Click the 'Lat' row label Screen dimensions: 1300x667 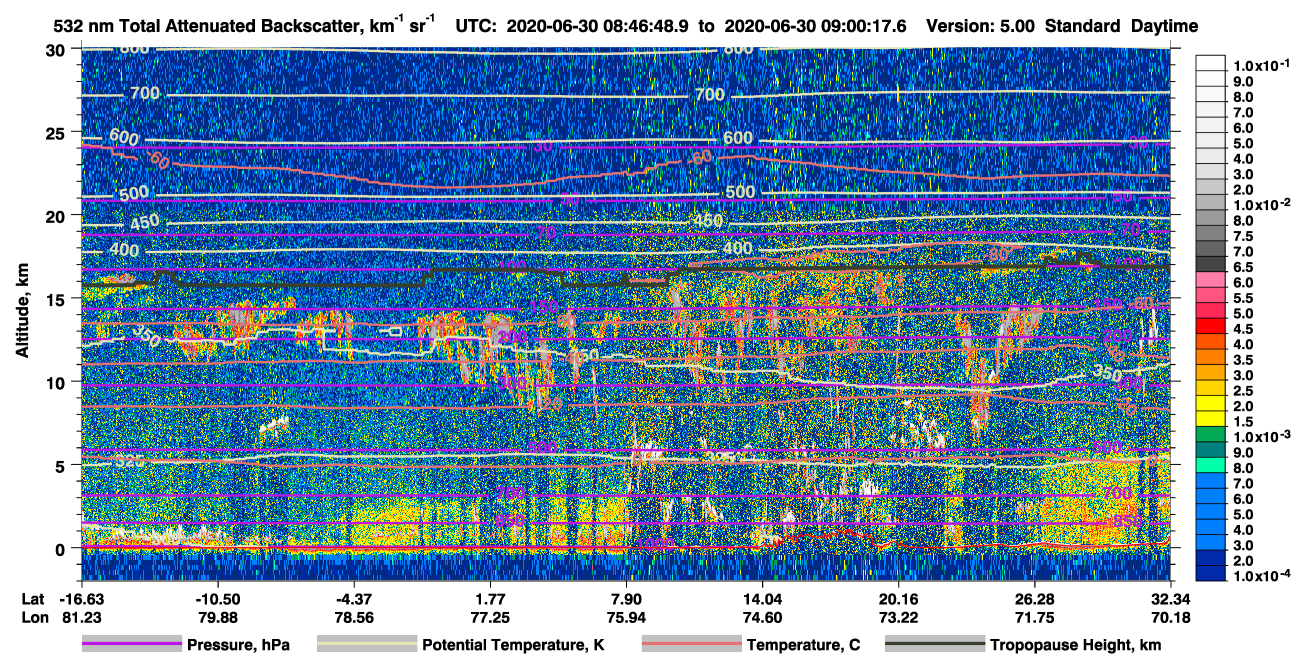click(x=33, y=599)
